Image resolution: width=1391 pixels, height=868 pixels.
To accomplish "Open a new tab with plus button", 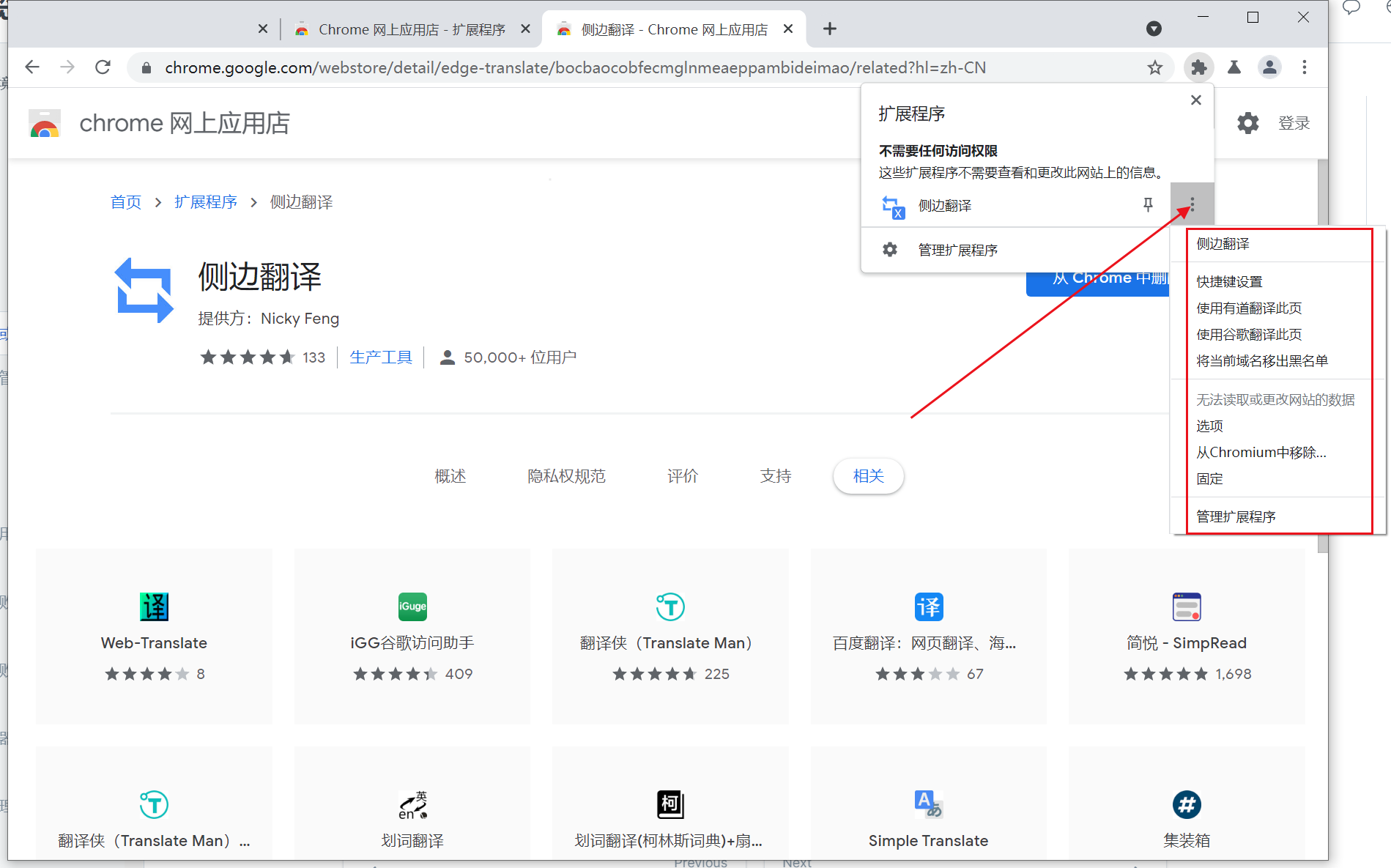I will pyautogui.click(x=829, y=29).
